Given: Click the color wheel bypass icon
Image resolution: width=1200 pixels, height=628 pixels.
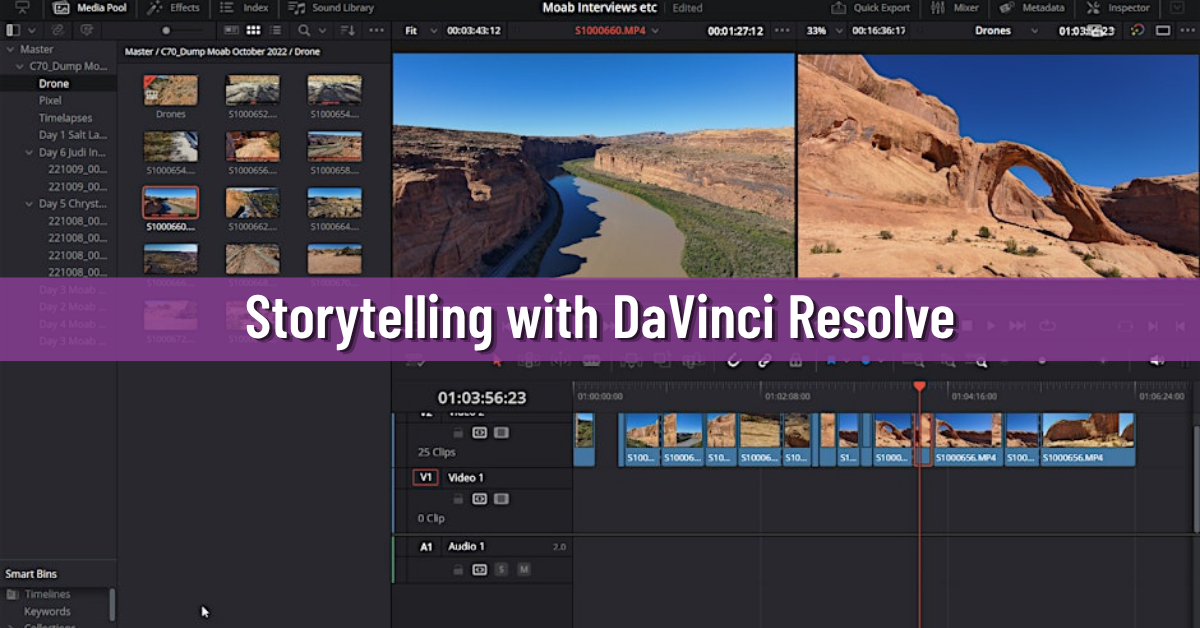Looking at the screenshot, I should 1139,30.
